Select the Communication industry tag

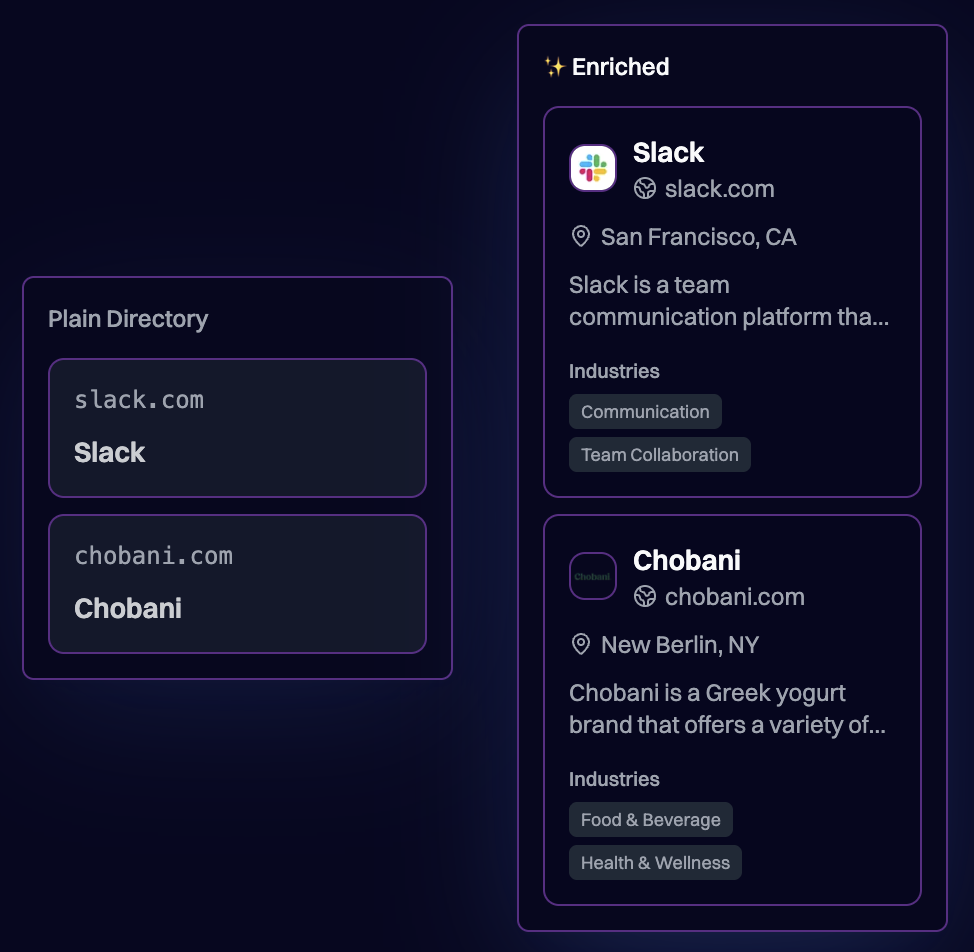(645, 411)
